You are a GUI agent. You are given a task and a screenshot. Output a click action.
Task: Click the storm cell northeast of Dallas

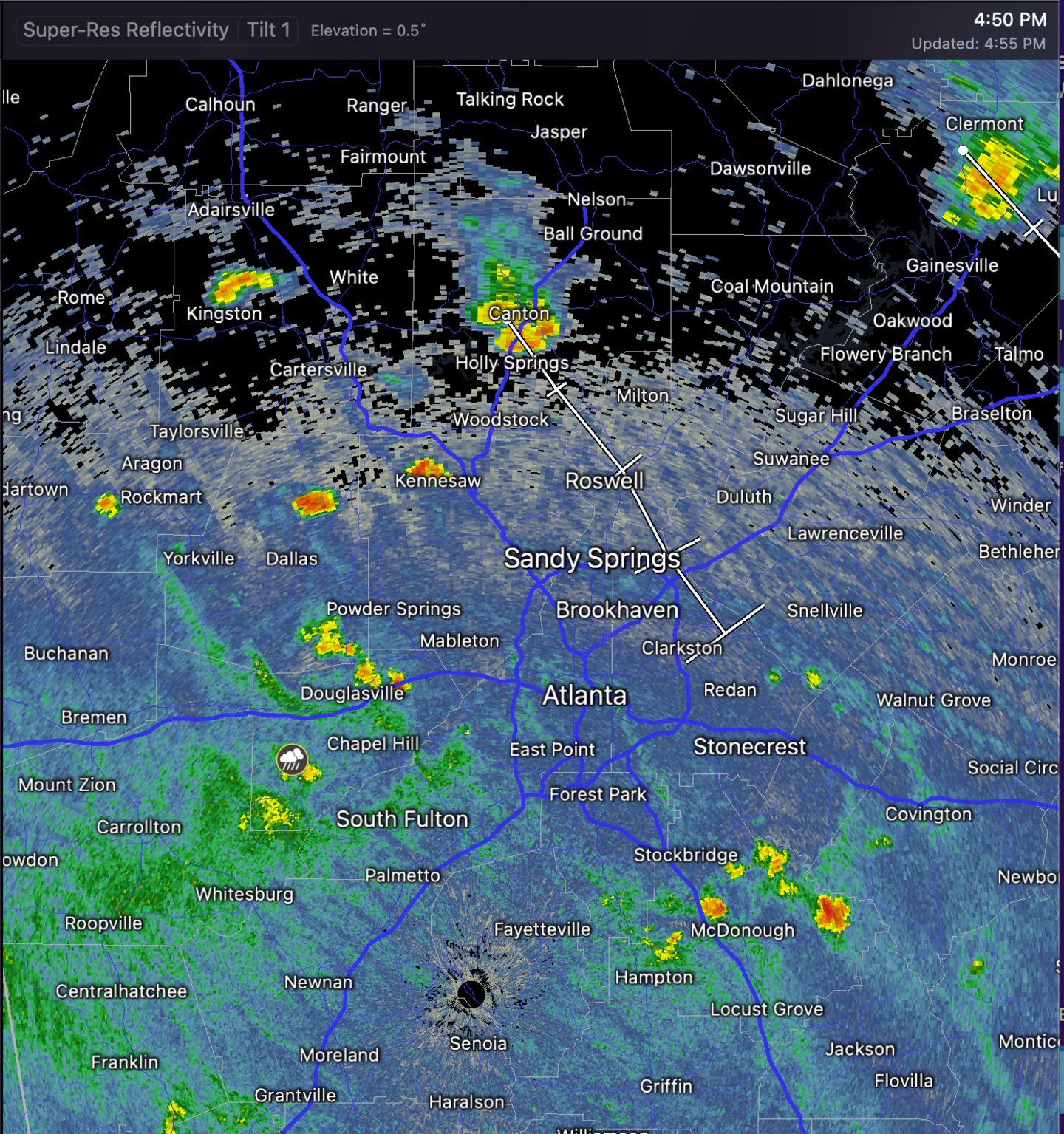316,502
